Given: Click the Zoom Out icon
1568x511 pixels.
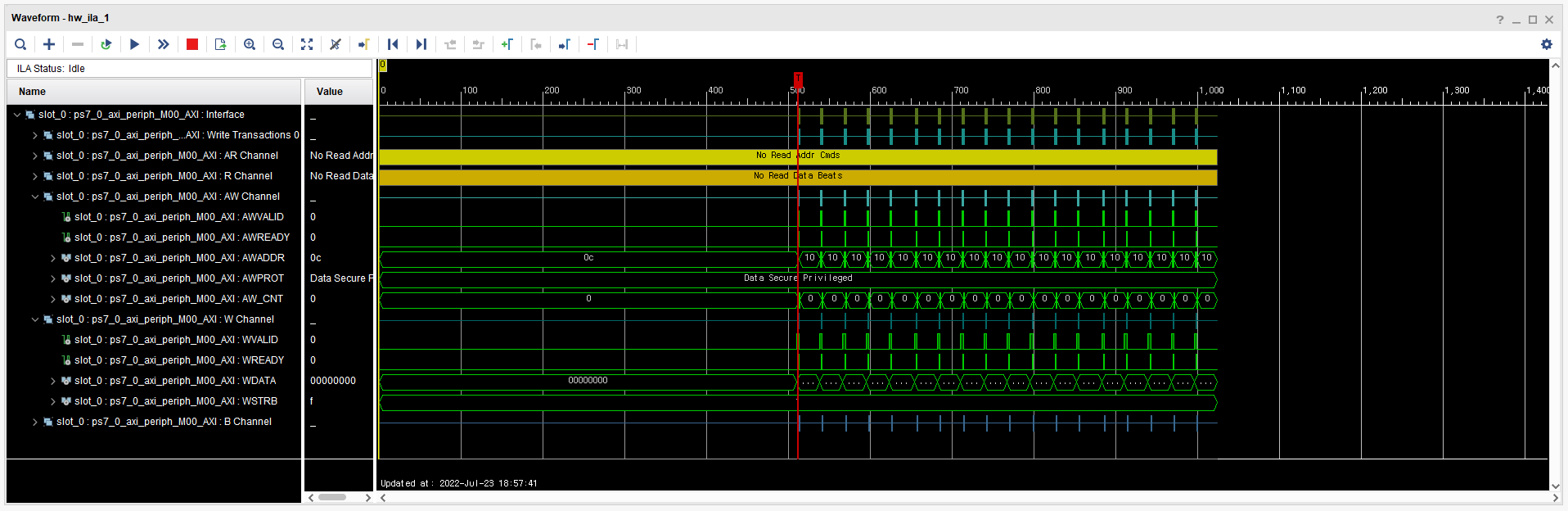Looking at the screenshot, I should pyautogui.click(x=278, y=44).
